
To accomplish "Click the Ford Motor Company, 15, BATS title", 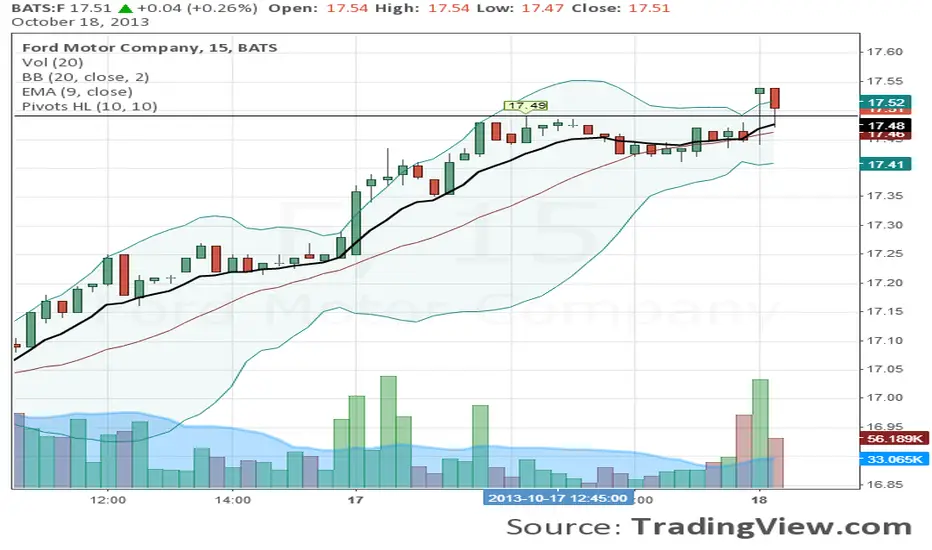I will click(150, 48).
